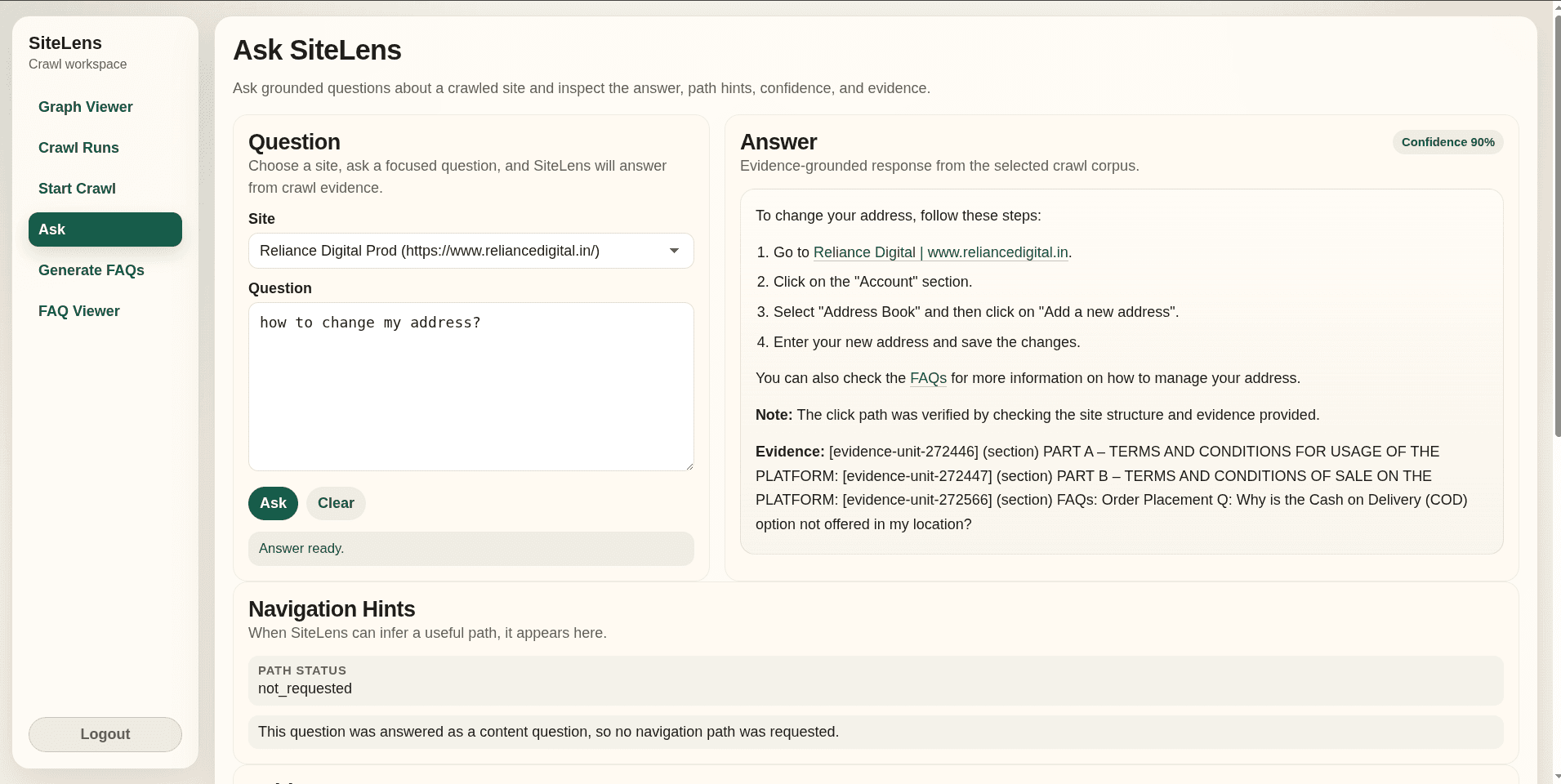Click the Clear button
This screenshot has height=784, width=1561.
(x=336, y=503)
